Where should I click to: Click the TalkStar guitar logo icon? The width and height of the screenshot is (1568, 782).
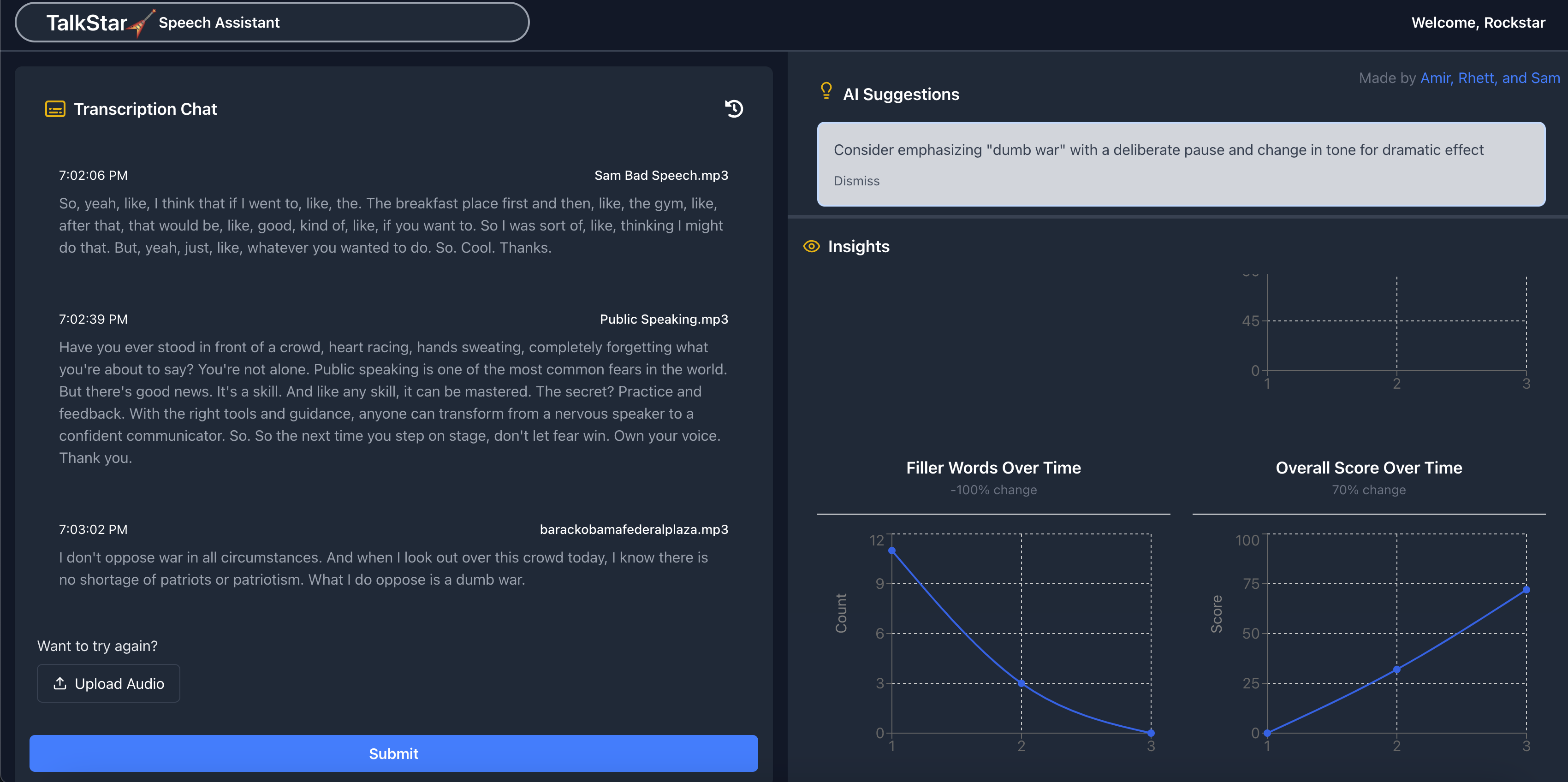[141, 23]
